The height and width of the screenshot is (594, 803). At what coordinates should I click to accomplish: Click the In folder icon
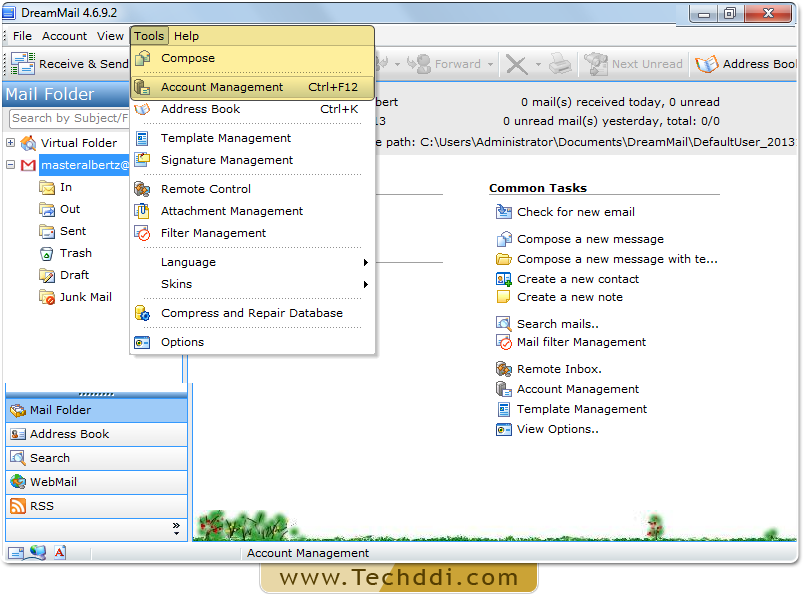pos(47,187)
